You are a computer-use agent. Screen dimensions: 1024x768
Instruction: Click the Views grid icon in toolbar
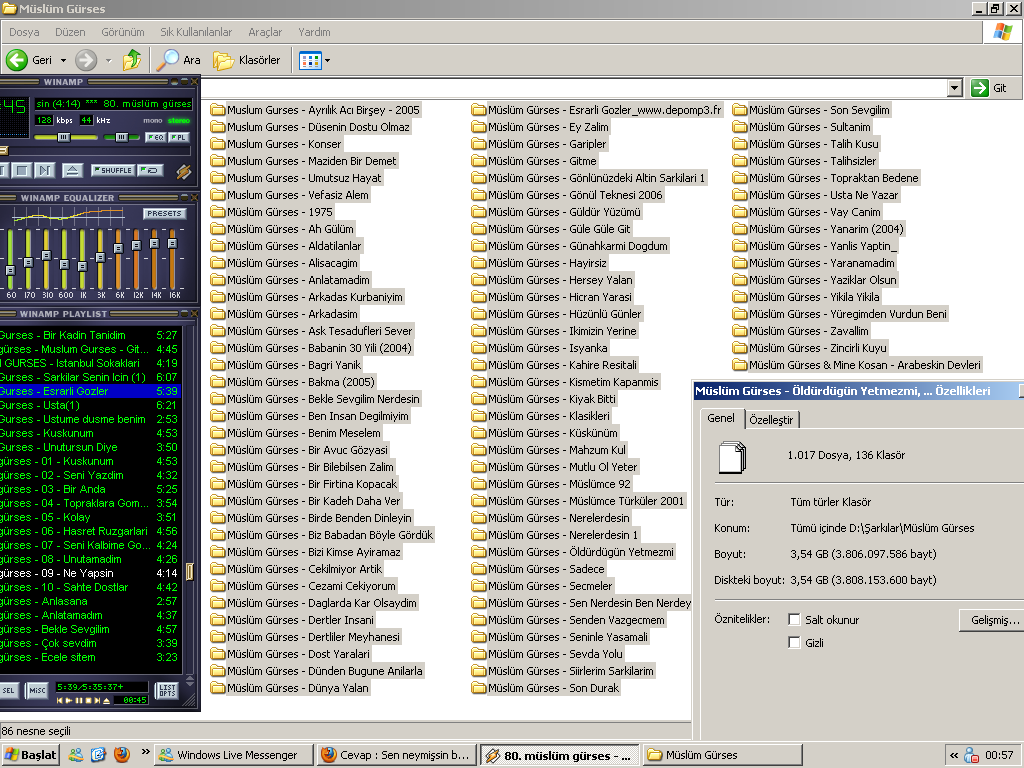(x=310, y=61)
